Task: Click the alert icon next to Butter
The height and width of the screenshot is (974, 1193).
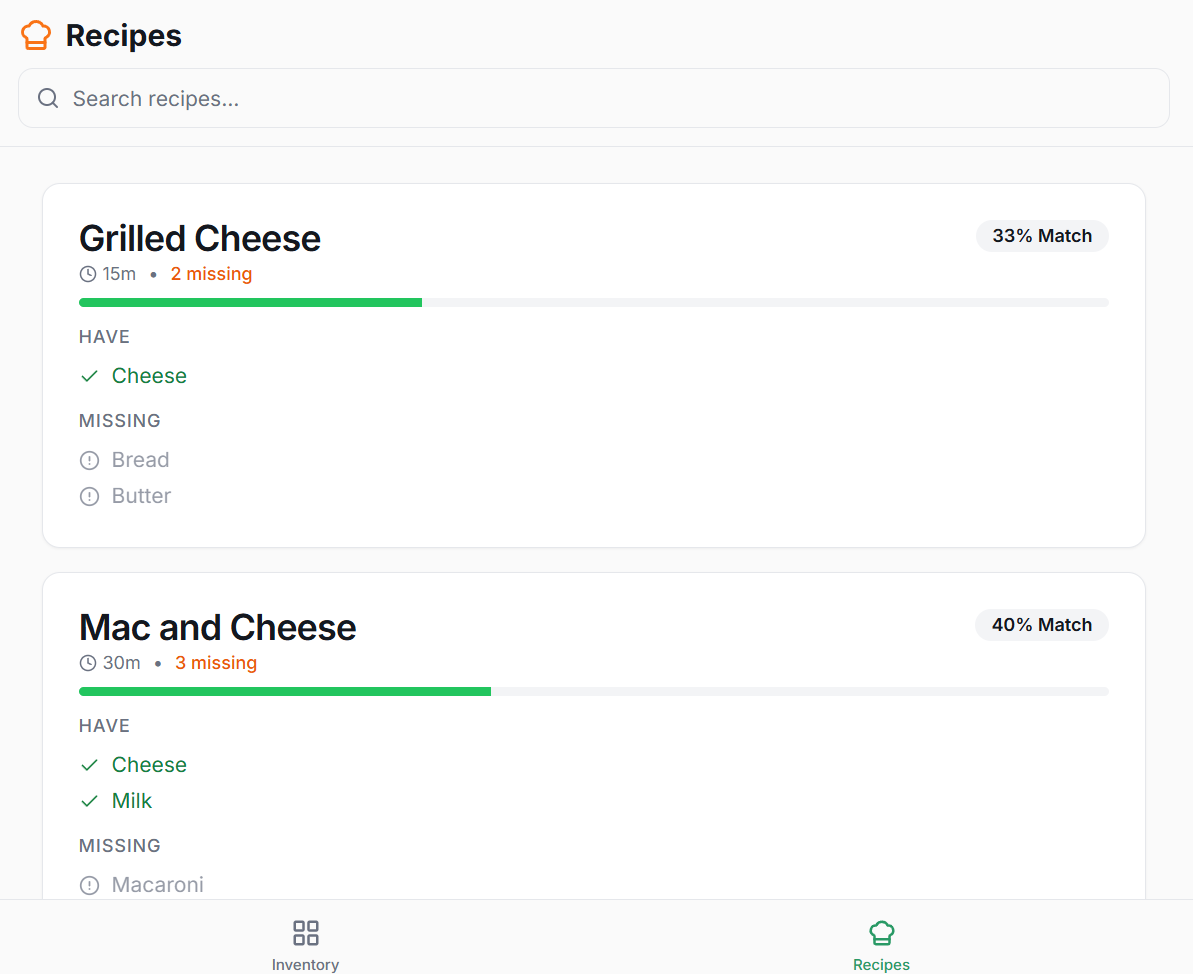Action: pyautogui.click(x=90, y=496)
